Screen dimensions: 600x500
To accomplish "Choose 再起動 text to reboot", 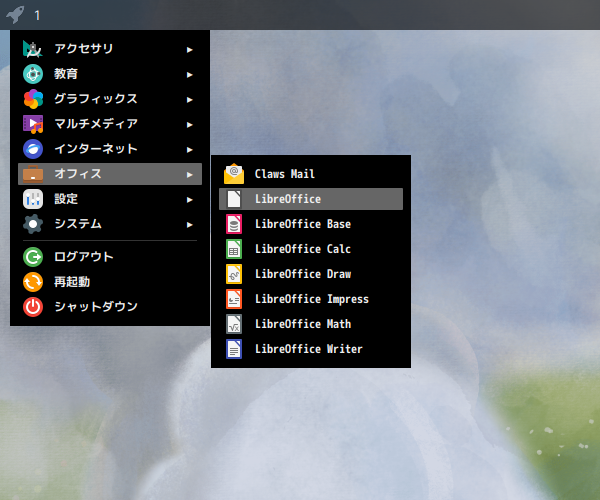I will point(72,282).
